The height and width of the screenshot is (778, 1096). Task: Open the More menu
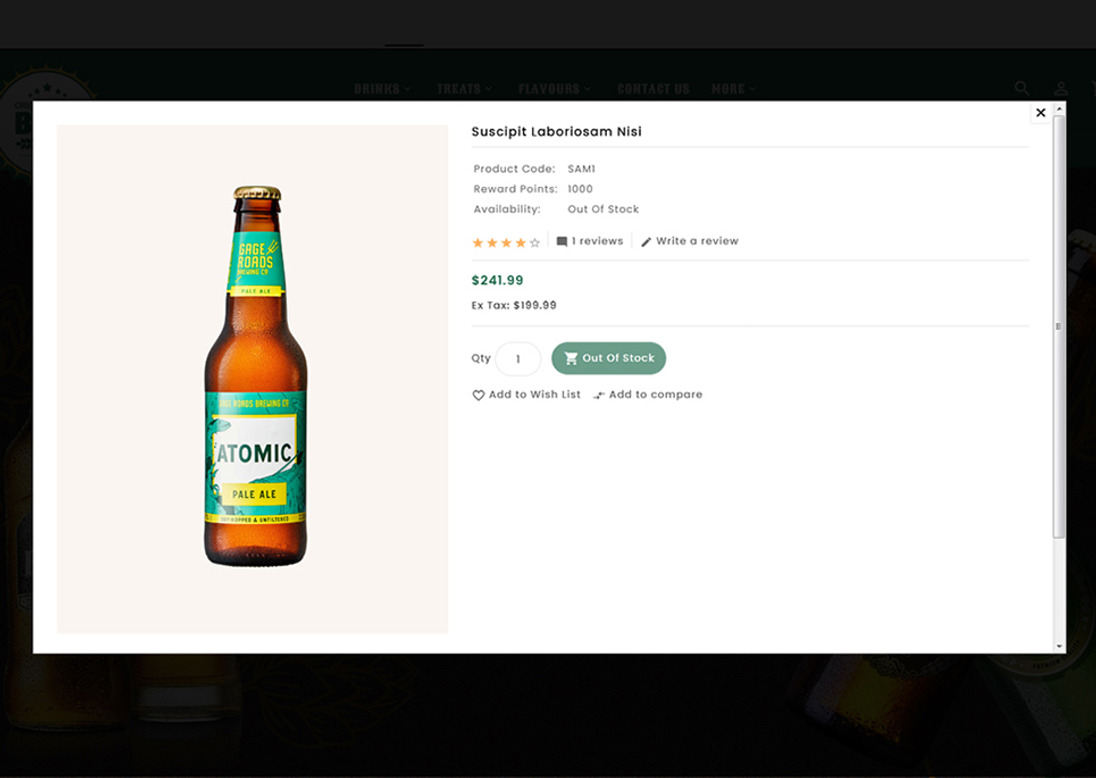coord(734,89)
